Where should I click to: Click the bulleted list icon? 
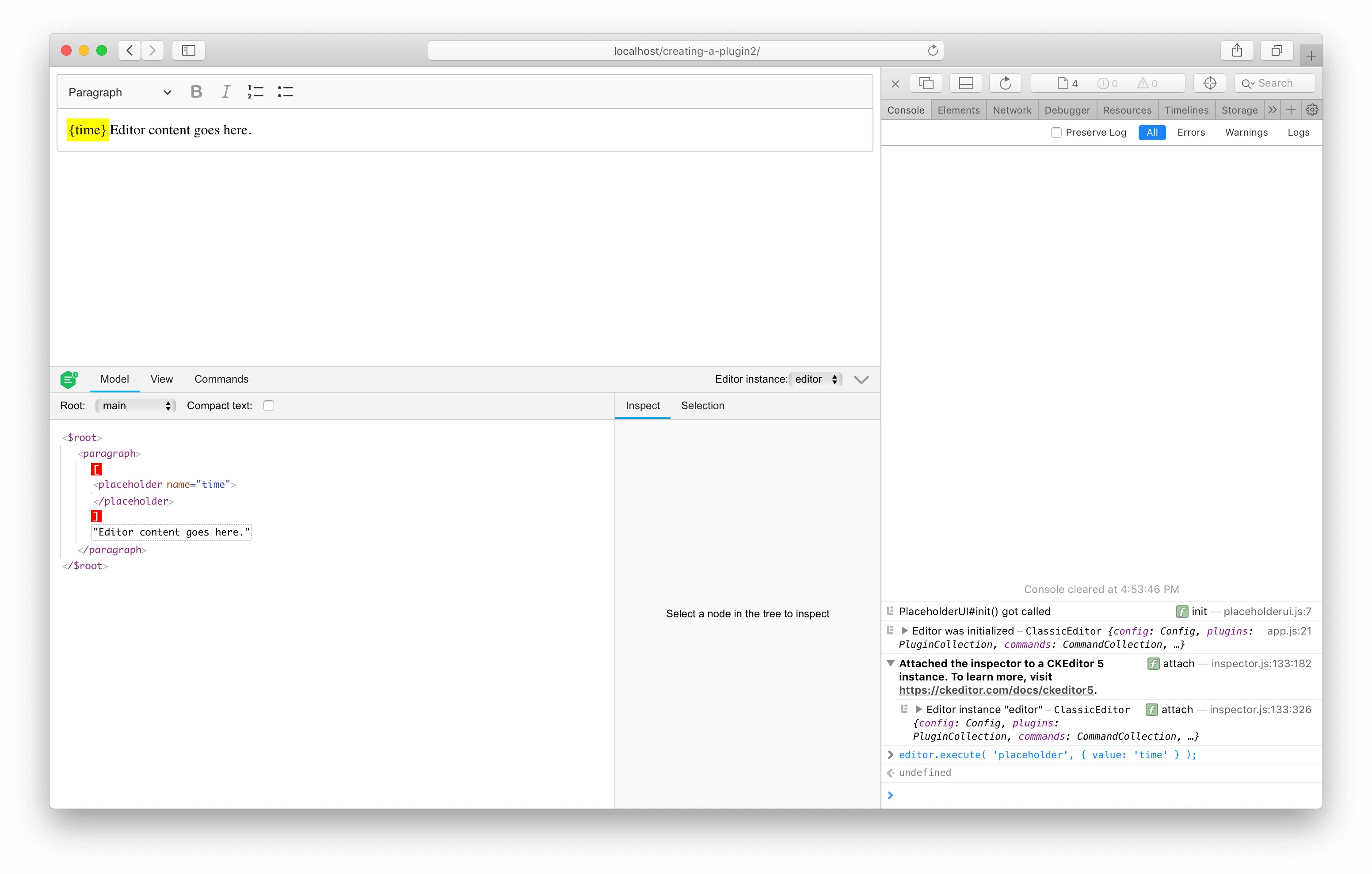[x=285, y=92]
